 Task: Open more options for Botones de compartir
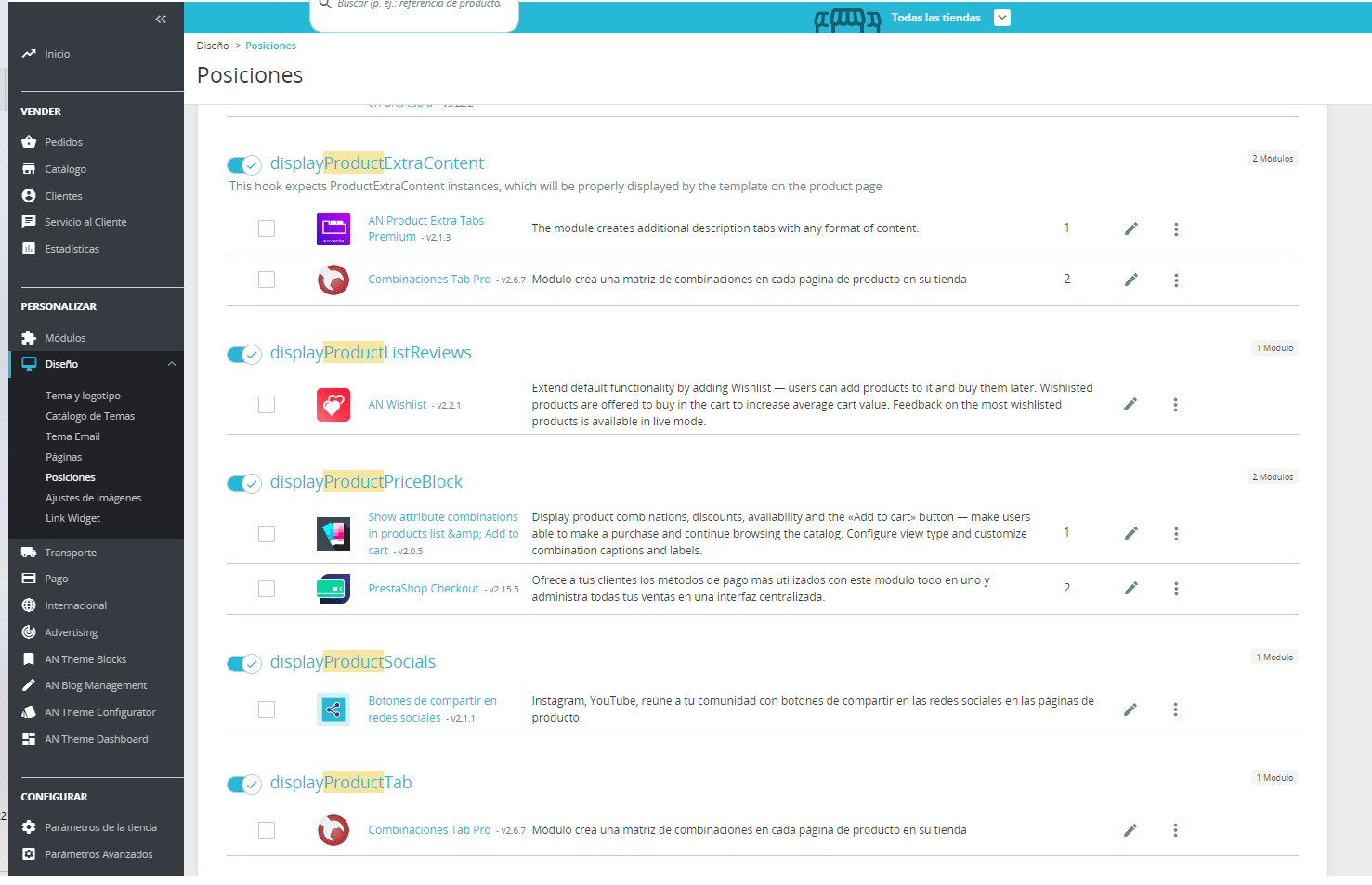[1175, 709]
